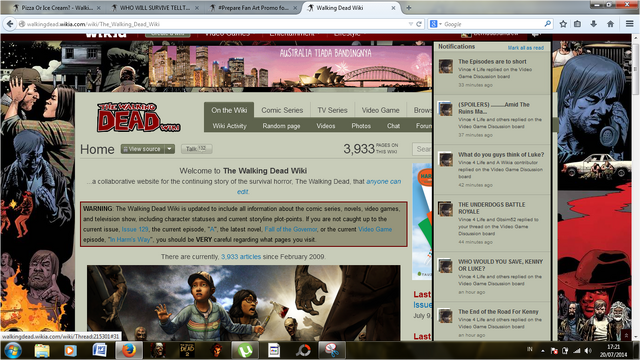Launch Microsoft Word from the taskbar
This screenshot has width=640, height=360.
pos(99,351)
